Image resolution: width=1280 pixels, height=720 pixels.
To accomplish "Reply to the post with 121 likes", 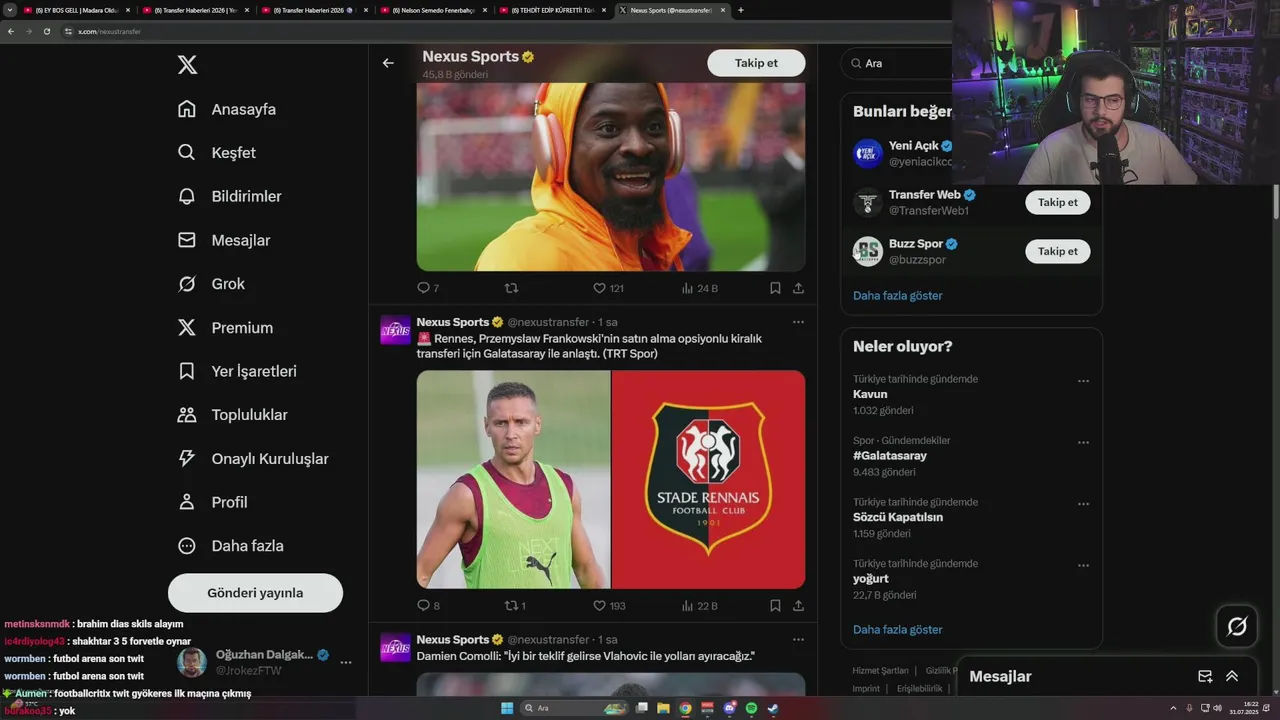I will [427, 288].
